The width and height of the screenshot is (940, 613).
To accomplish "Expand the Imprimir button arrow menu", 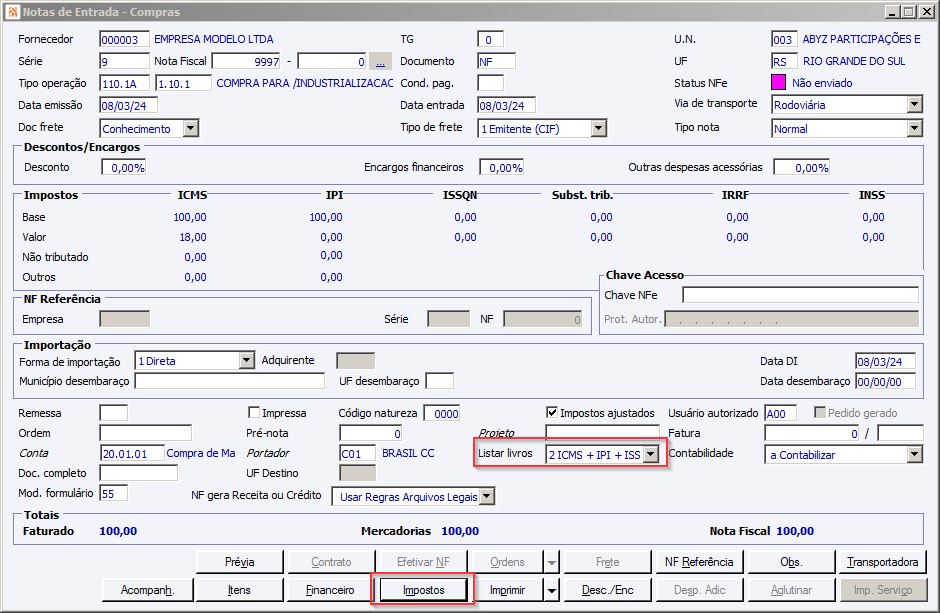I will (x=552, y=590).
